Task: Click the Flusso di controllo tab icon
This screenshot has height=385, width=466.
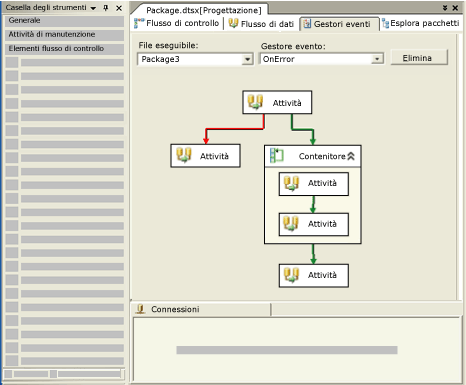Action: tap(139, 23)
